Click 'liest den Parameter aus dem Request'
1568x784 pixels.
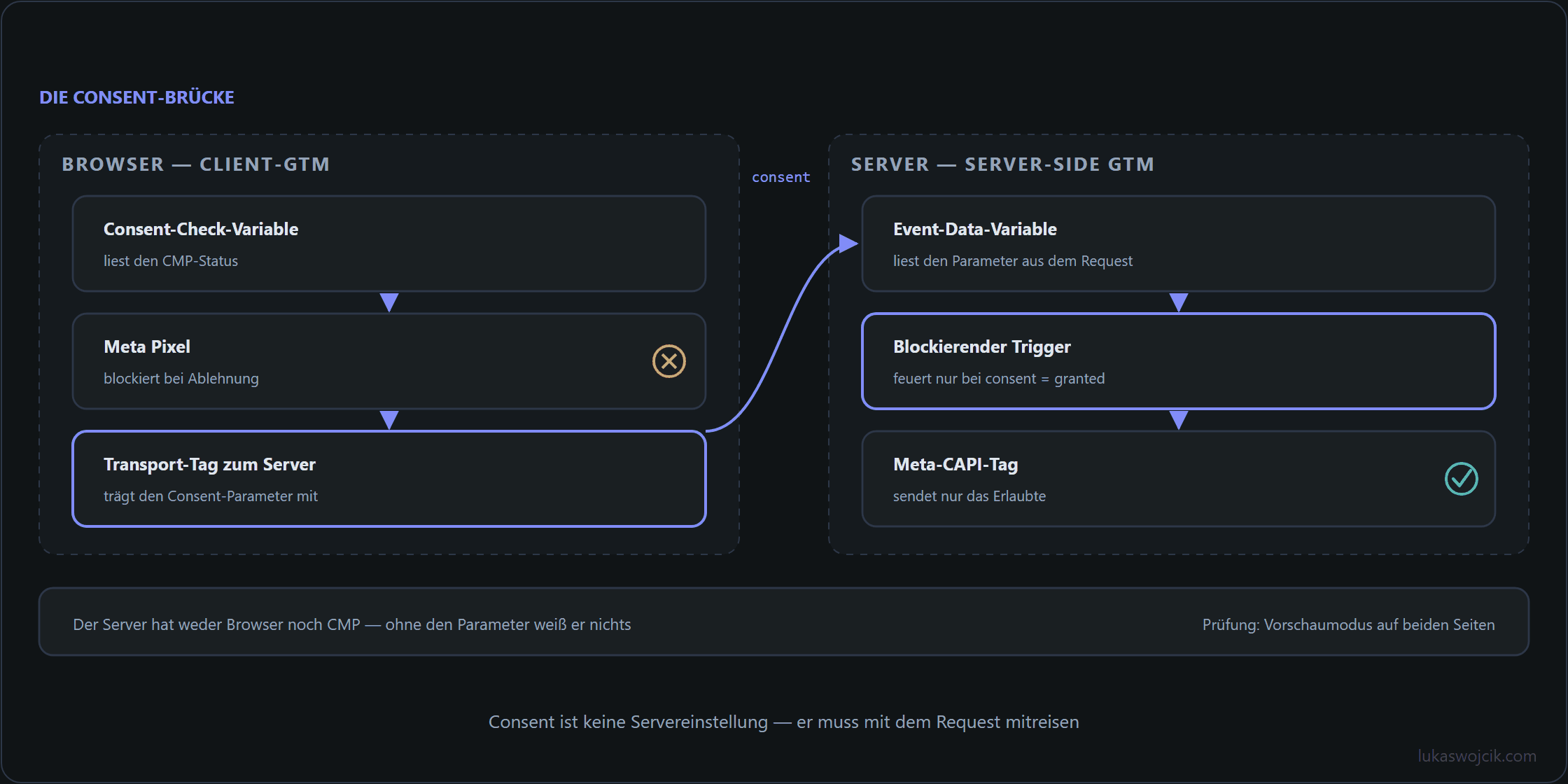tap(1013, 261)
